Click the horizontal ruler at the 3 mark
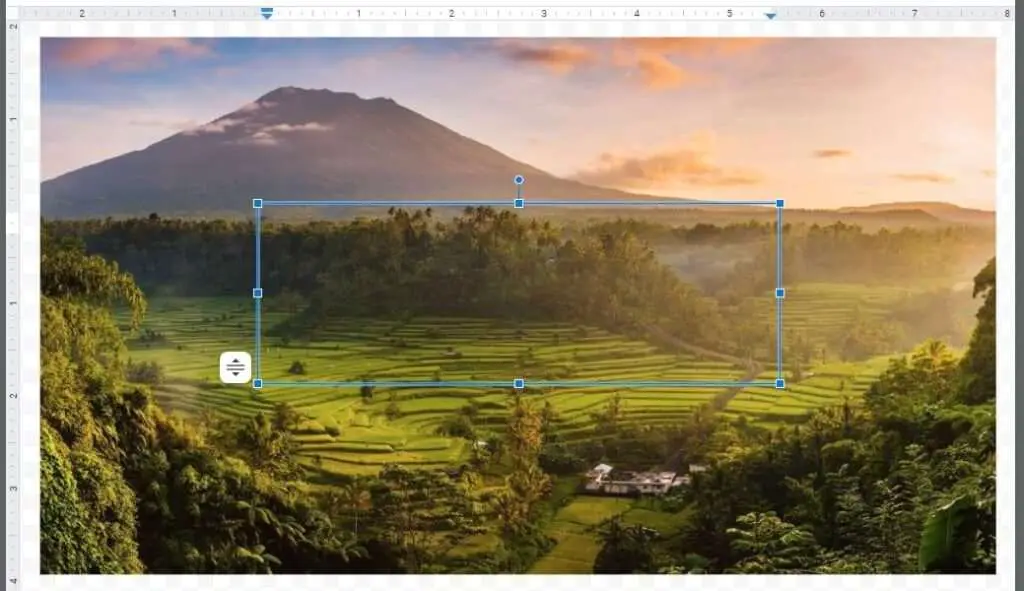This screenshot has height=591, width=1024. coord(544,13)
